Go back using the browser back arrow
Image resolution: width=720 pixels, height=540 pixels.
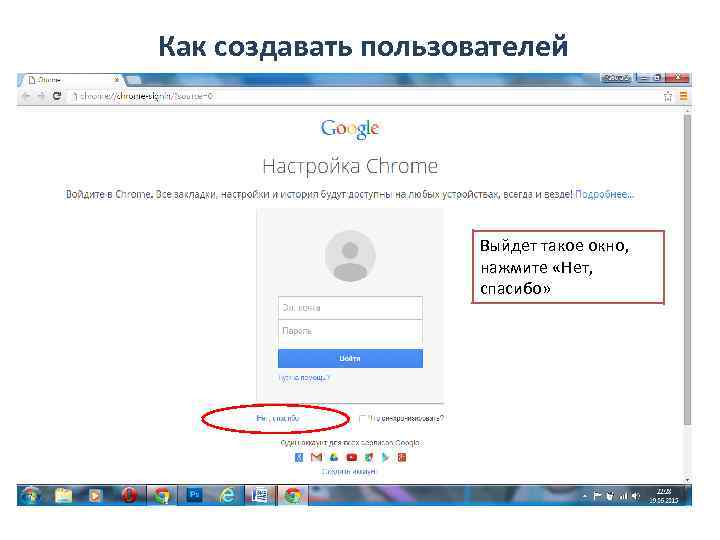26,96
